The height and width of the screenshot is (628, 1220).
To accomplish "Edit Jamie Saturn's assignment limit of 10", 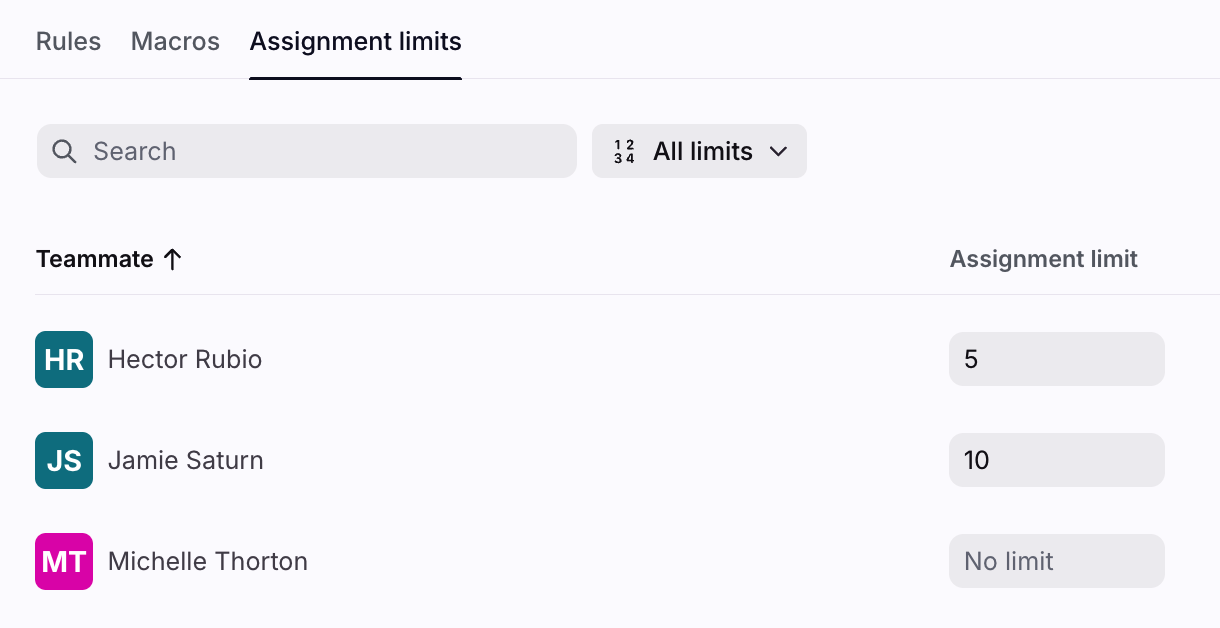I will coord(1056,460).
